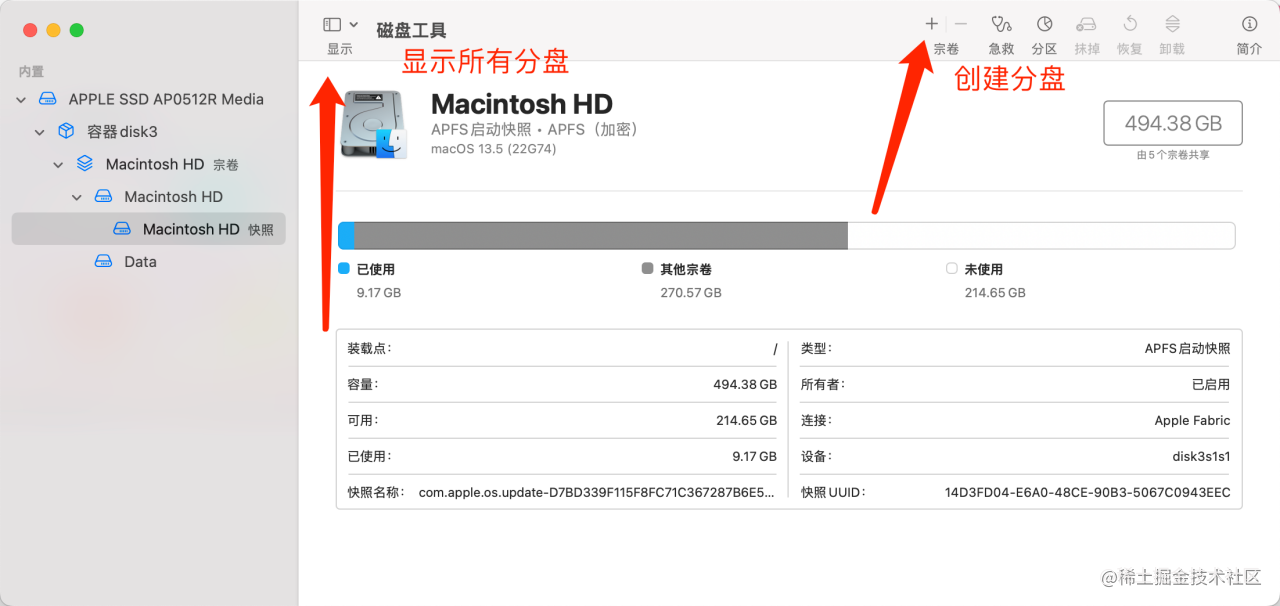Click the 容量 494.38 GB table value
This screenshot has height=606, width=1280.
[x=746, y=384]
